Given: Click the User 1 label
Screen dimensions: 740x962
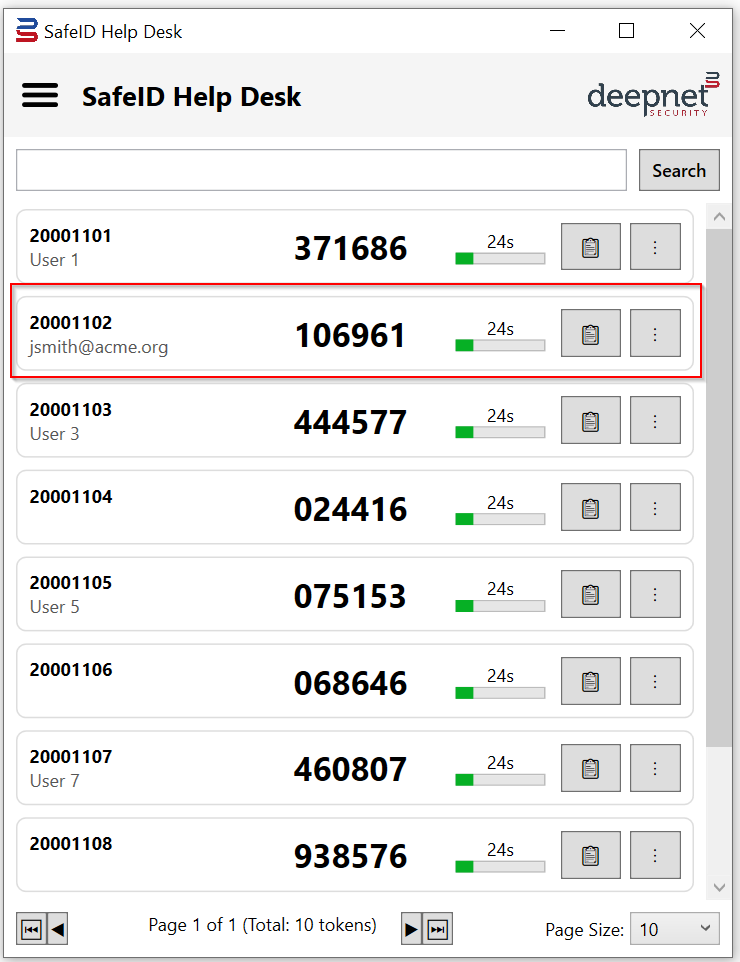Looking at the screenshot, I should [x=54, y=260].
